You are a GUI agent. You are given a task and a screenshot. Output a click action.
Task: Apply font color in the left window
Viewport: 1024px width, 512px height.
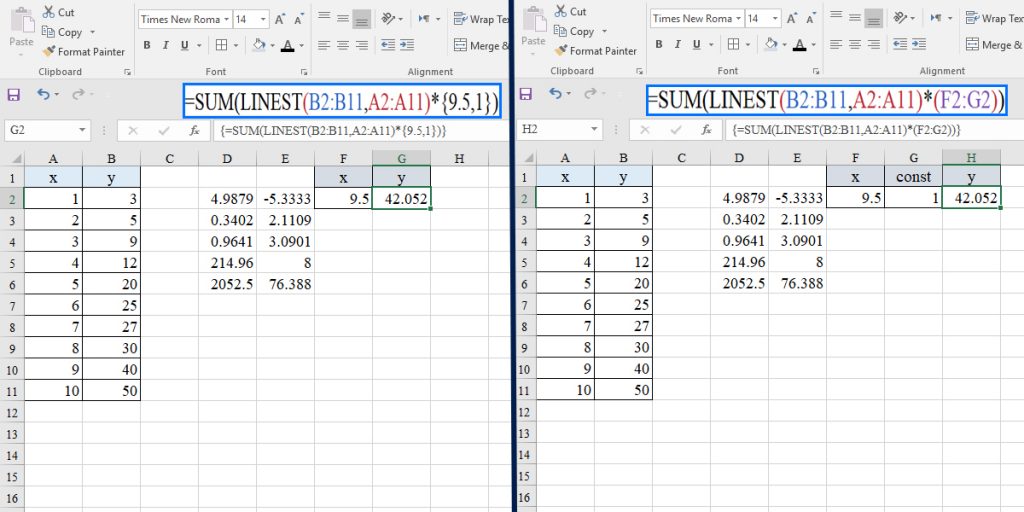pyautogui.click(x=287, y=45)
